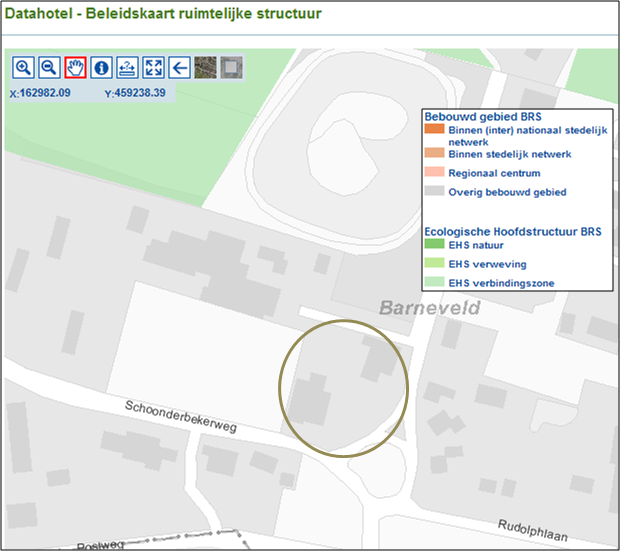Click the 'Datahotel - Beleidskaart ruimtelijke structuur' title
The height and width of the screenshot is (551, 620).
coord(163,13)
